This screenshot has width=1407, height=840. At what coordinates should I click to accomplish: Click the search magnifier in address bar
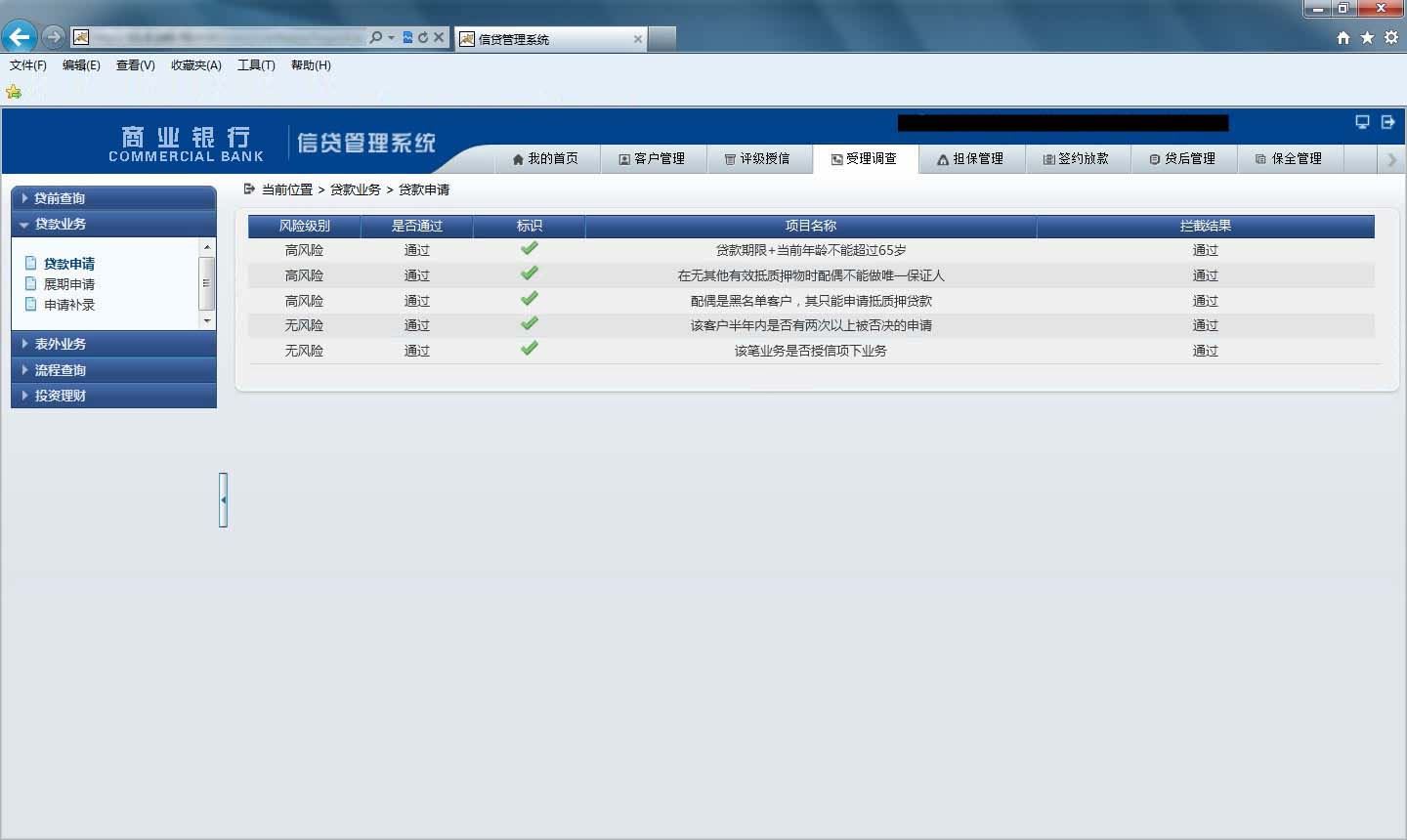[x=375, y=37]
